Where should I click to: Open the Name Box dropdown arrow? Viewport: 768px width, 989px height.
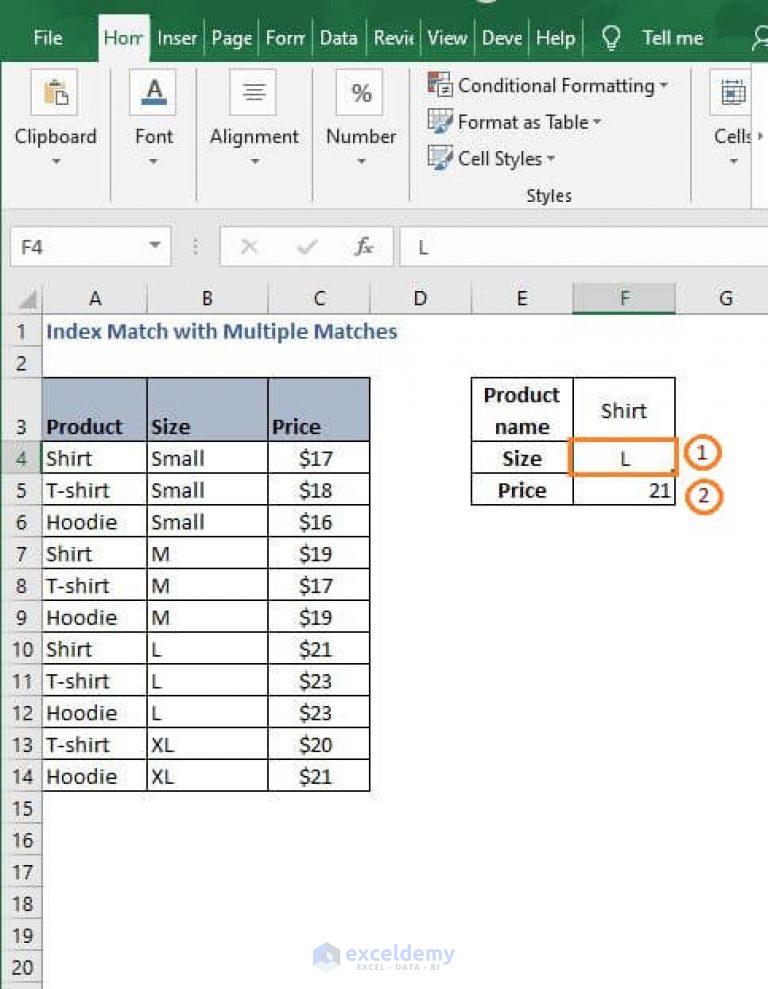pos(154,245)
